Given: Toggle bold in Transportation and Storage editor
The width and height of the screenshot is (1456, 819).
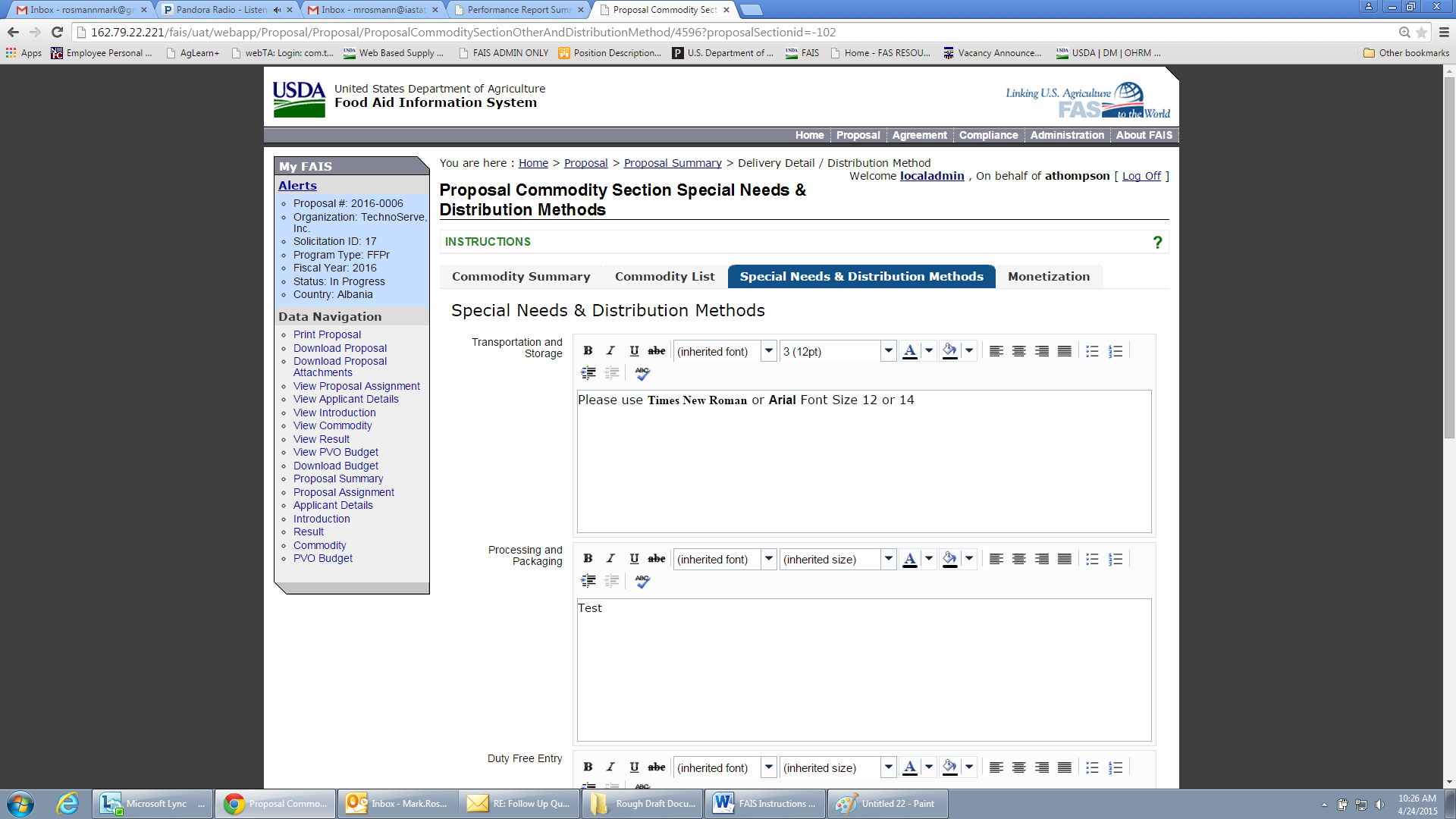Looking at the screenshot, I should point(588,351).
